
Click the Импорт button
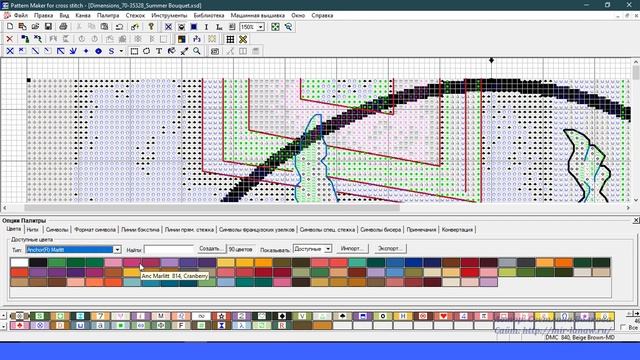(351, 249)
